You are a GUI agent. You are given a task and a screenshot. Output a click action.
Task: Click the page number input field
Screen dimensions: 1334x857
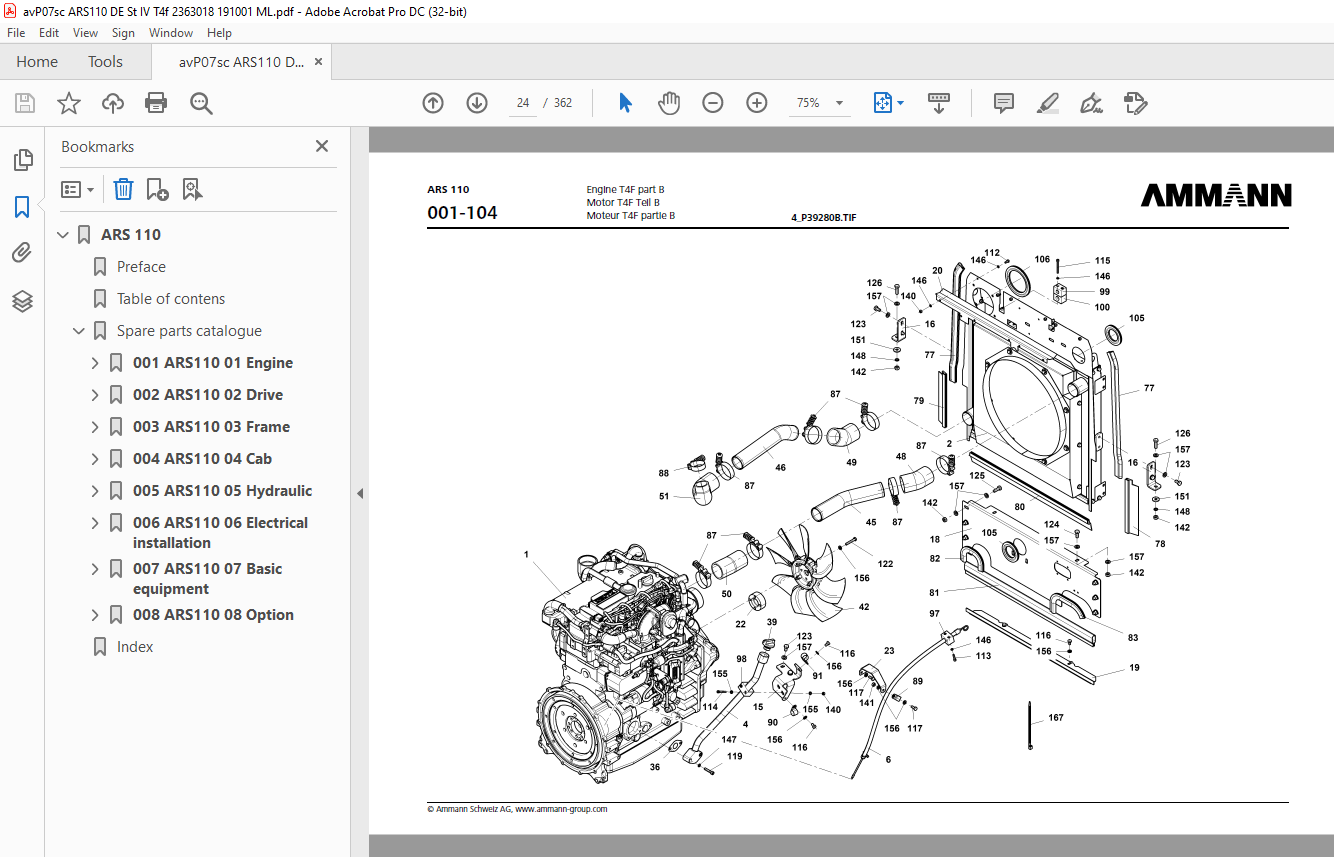point(523,103)
